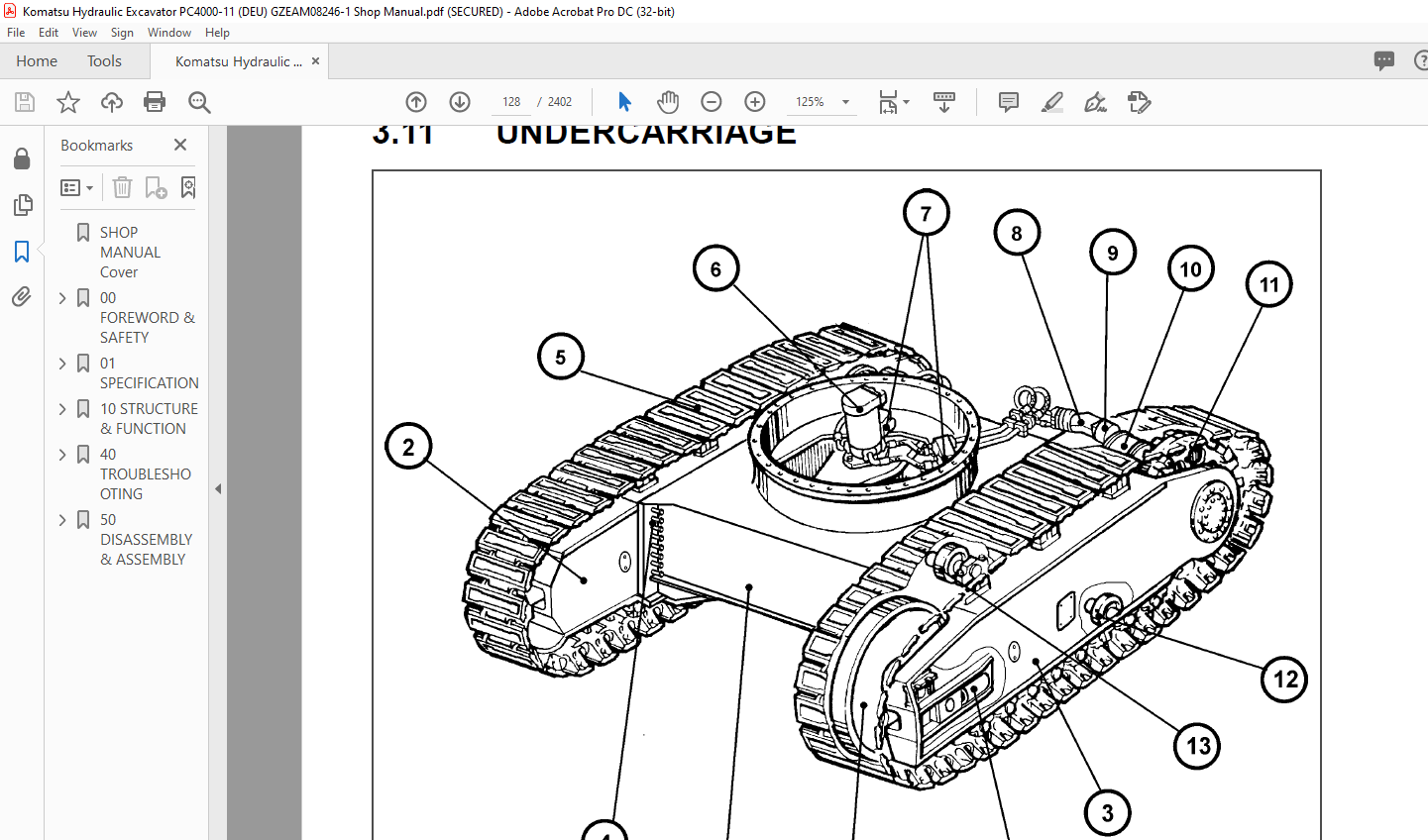Open SHOP MANUAL Cover bookmark
1428x840 pixels.
click(x=130, y=252)
